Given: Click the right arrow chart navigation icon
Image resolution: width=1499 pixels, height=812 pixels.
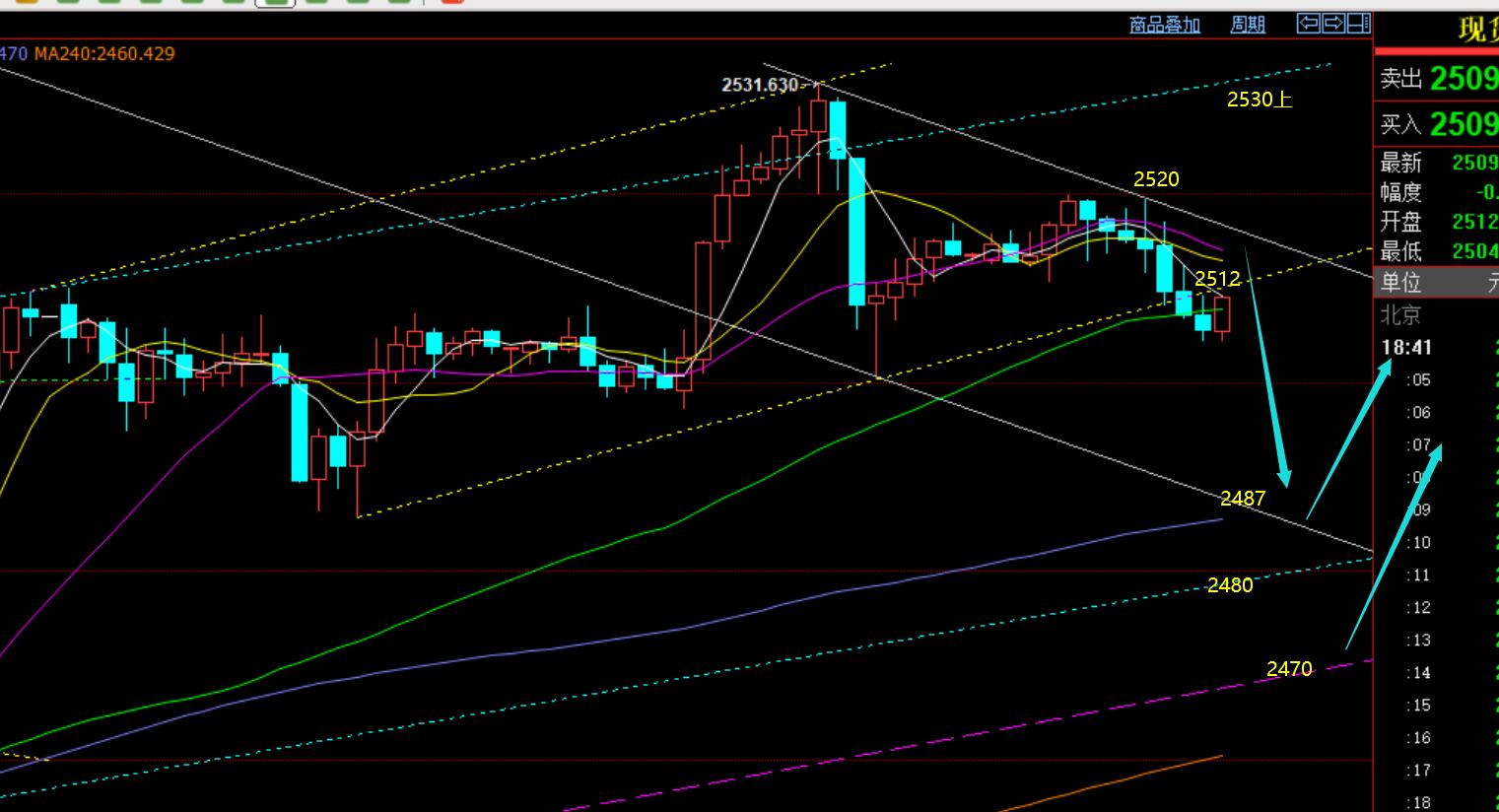Looking at the screenshot, I should tap(1333, 23).
